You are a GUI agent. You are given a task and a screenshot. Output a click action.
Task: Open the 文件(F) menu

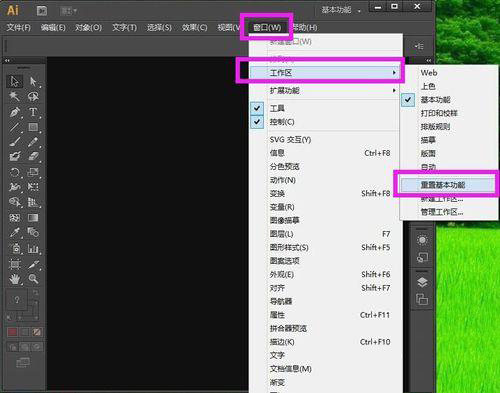tap(19, 27)
